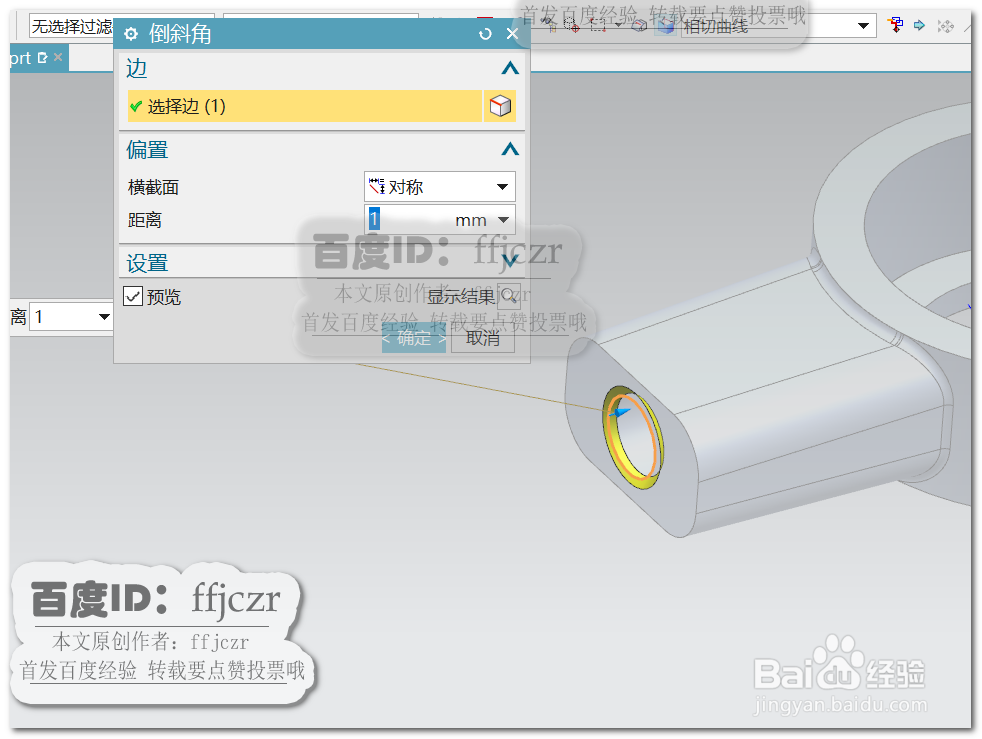
Task: Click the 选择边 (1) selection row
Action: (x=305, y=106)
